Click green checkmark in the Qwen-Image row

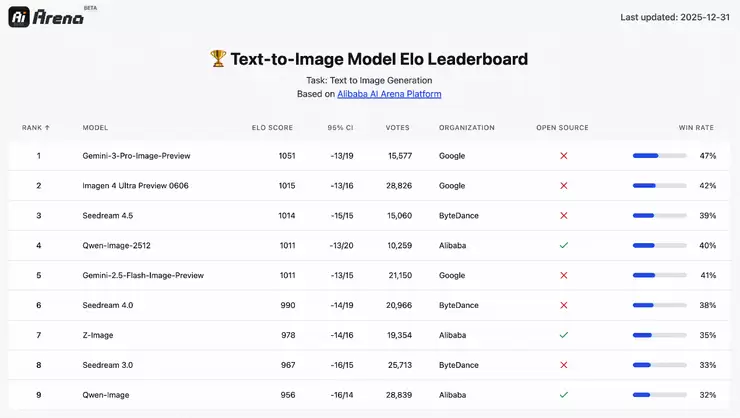pyautogui.click(x=564, y=395)
